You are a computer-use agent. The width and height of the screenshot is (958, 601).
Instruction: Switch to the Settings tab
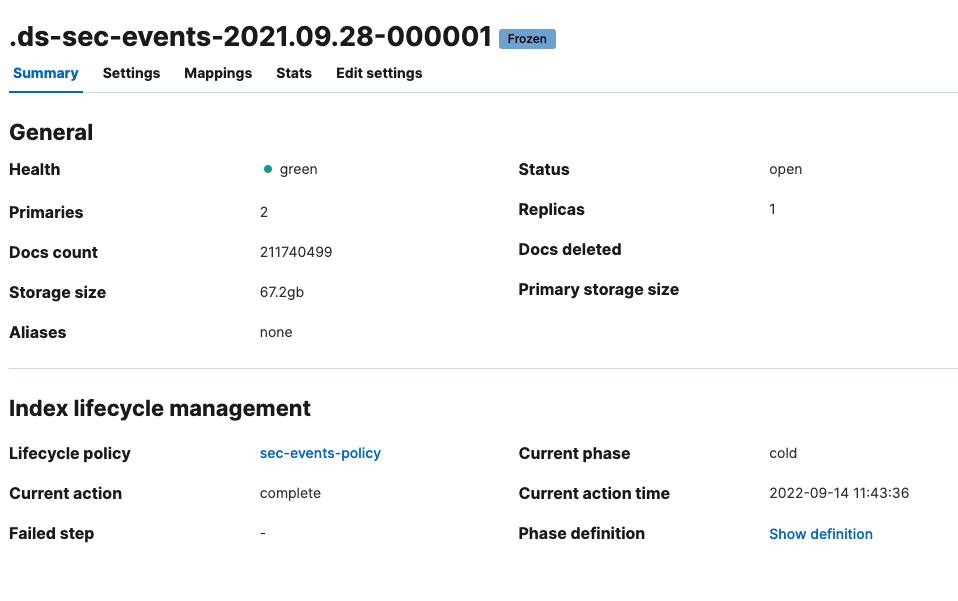tap(131, 73)
